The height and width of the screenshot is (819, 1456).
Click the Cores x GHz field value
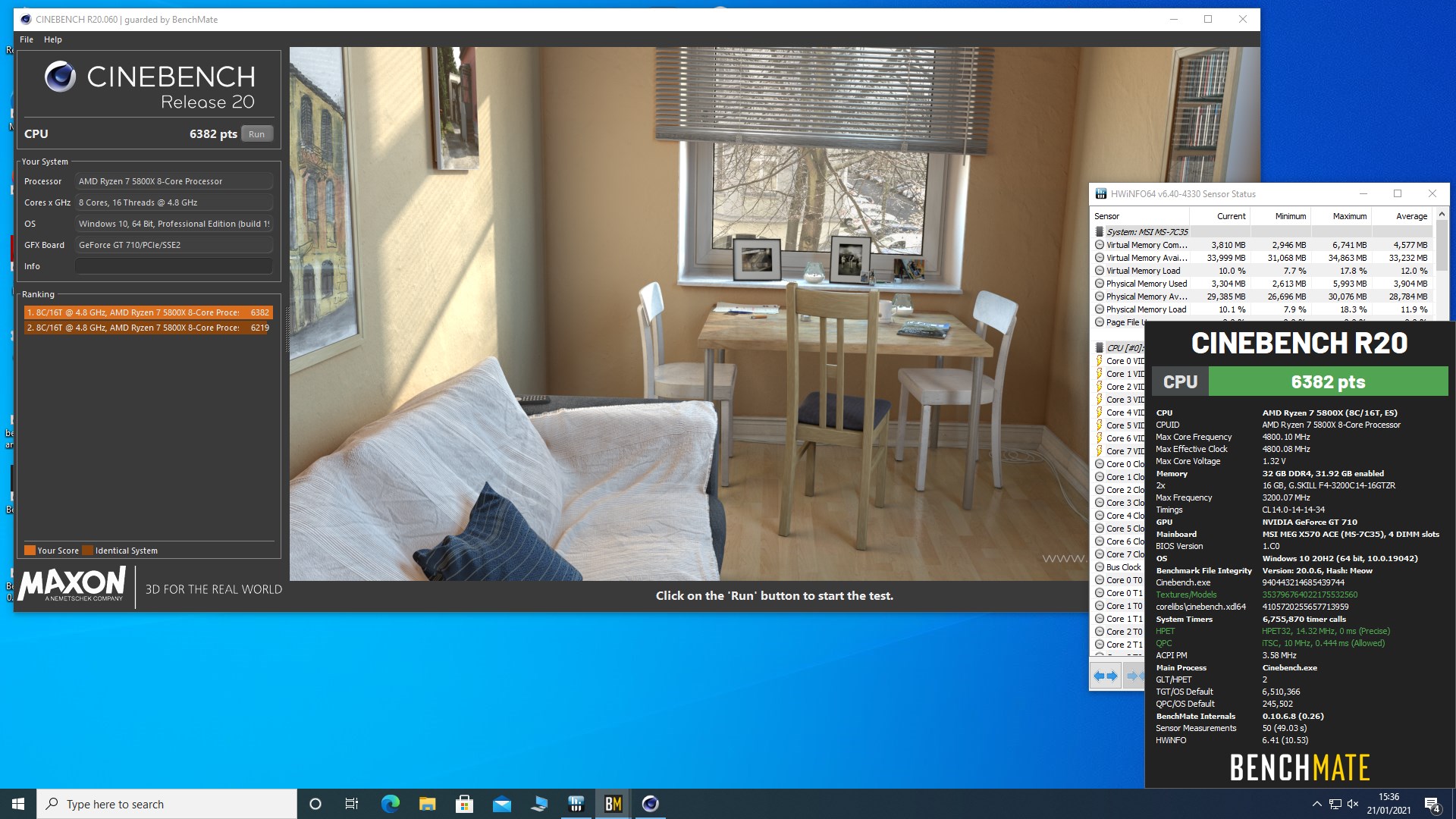(174, 202)
